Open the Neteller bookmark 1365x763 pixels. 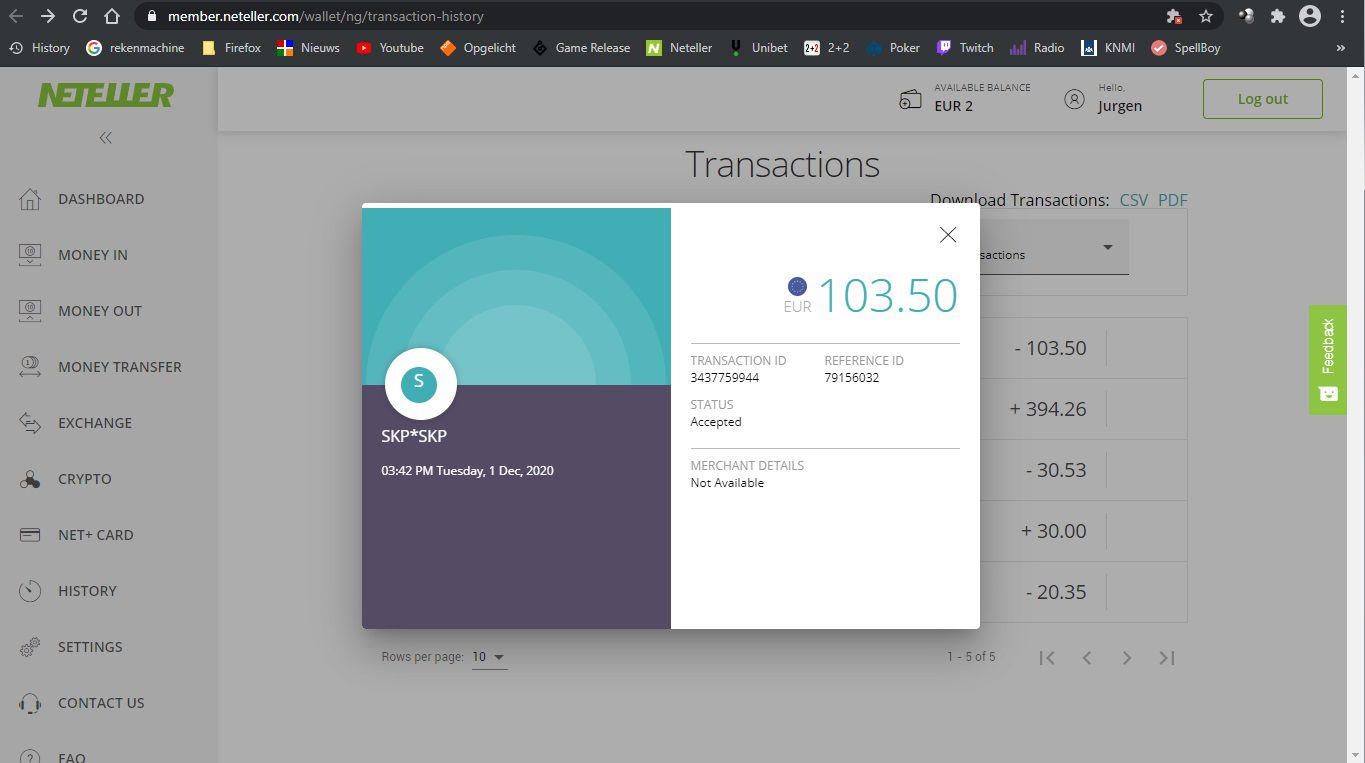click(680, 48)
